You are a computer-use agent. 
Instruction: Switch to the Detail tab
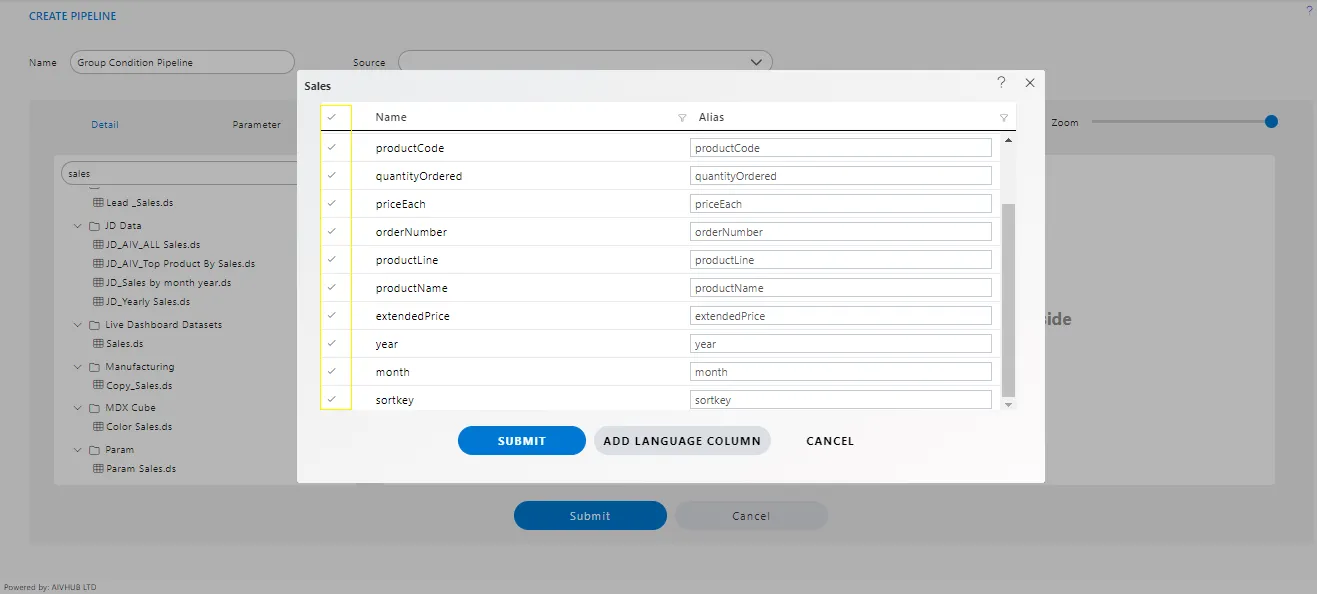coord(105,125)
